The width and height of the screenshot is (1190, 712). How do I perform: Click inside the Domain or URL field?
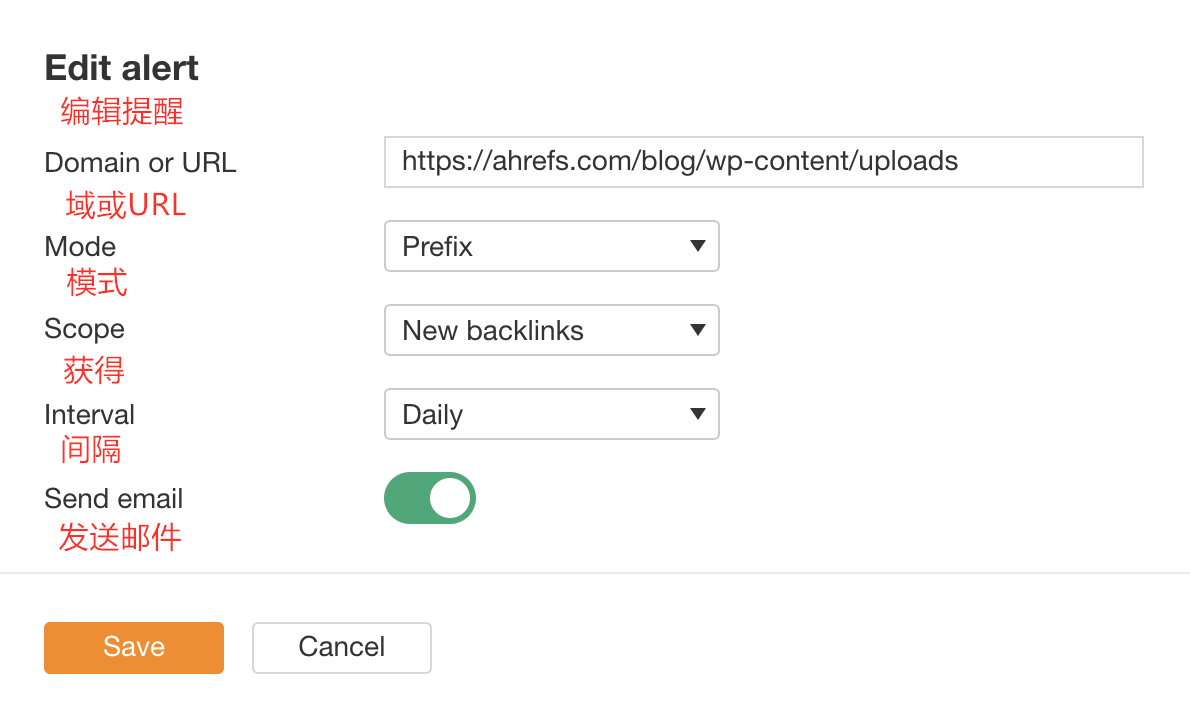(763, 161)
